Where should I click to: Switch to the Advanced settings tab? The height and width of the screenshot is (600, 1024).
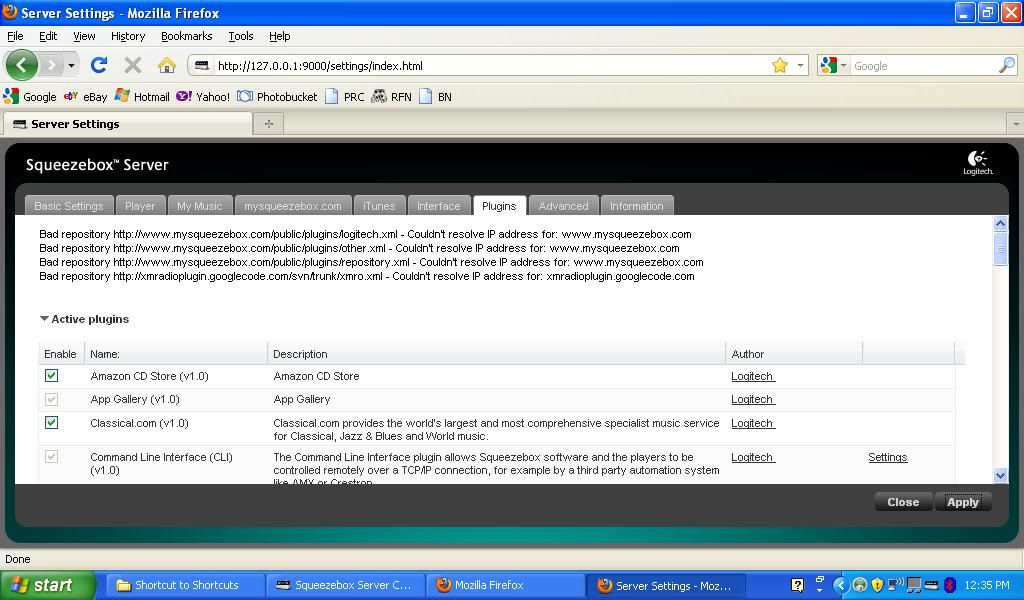563,206
